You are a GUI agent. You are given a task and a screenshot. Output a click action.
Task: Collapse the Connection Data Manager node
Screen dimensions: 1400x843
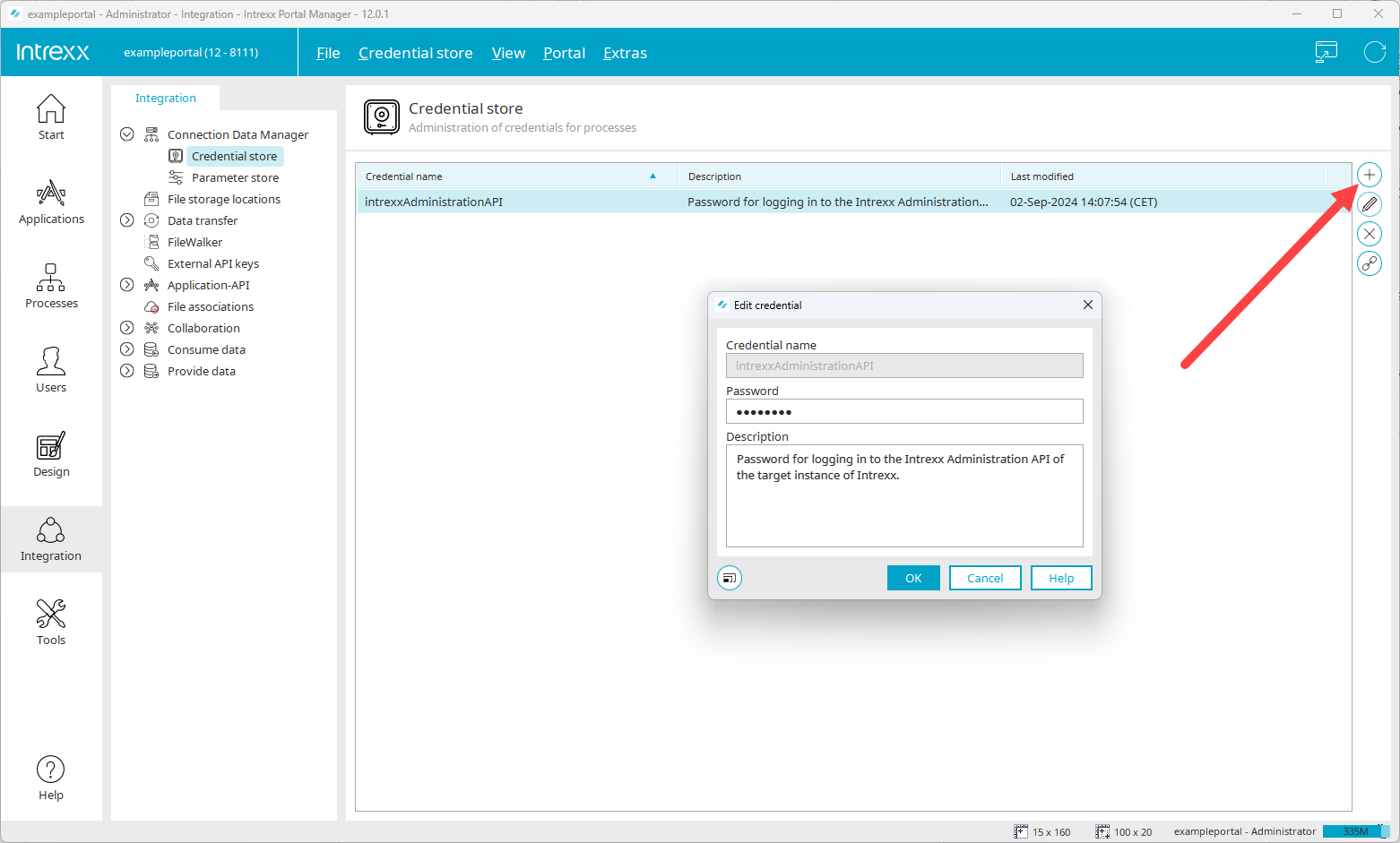[127, 134]
